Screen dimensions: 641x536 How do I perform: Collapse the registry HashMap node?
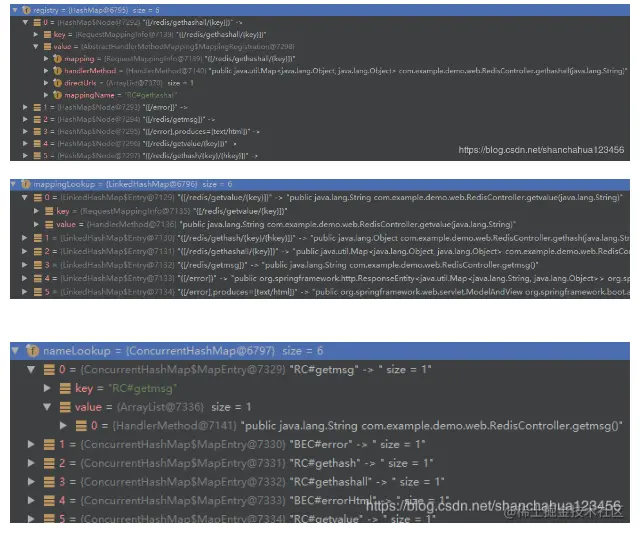point(15,10)
